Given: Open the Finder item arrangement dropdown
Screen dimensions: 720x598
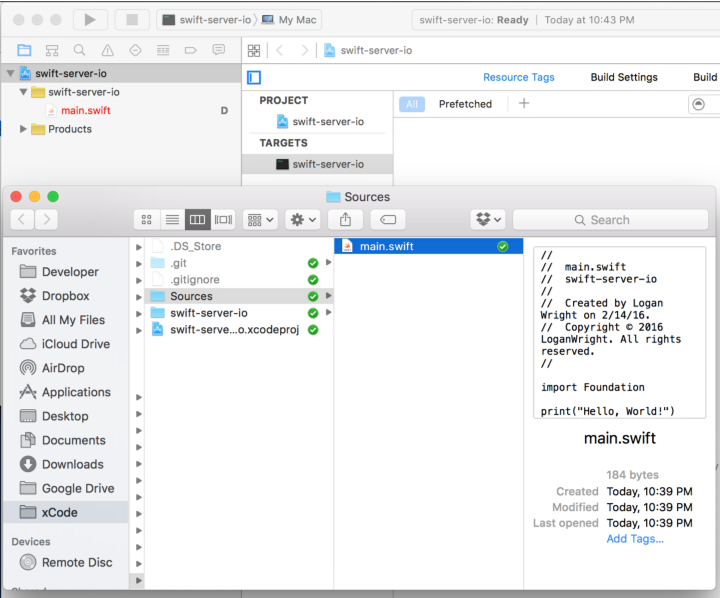Looking at the screenshot, I should coord(260,220).
